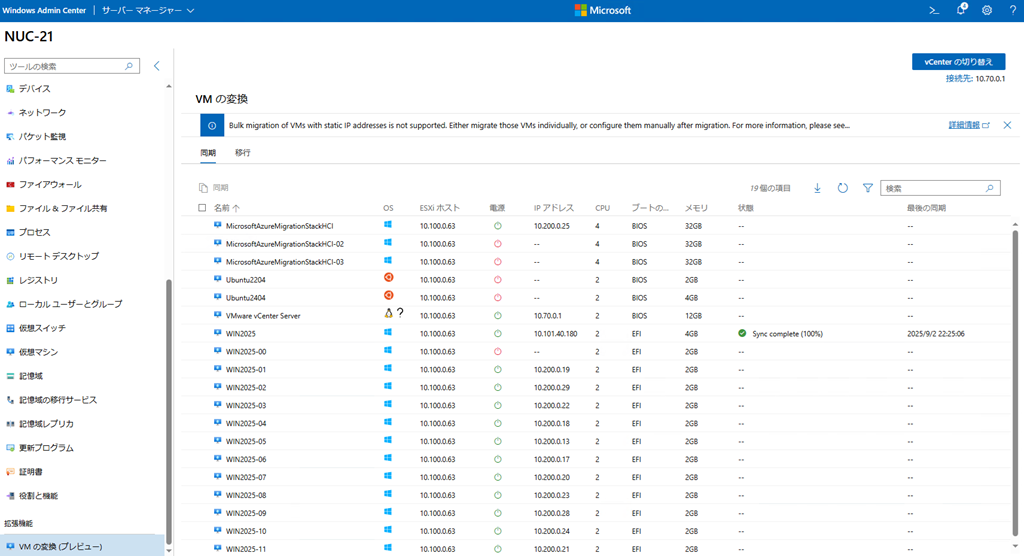1024x556 pixels.
Task: Switch to the 移行 tab
Action: (x=243, y=153)
